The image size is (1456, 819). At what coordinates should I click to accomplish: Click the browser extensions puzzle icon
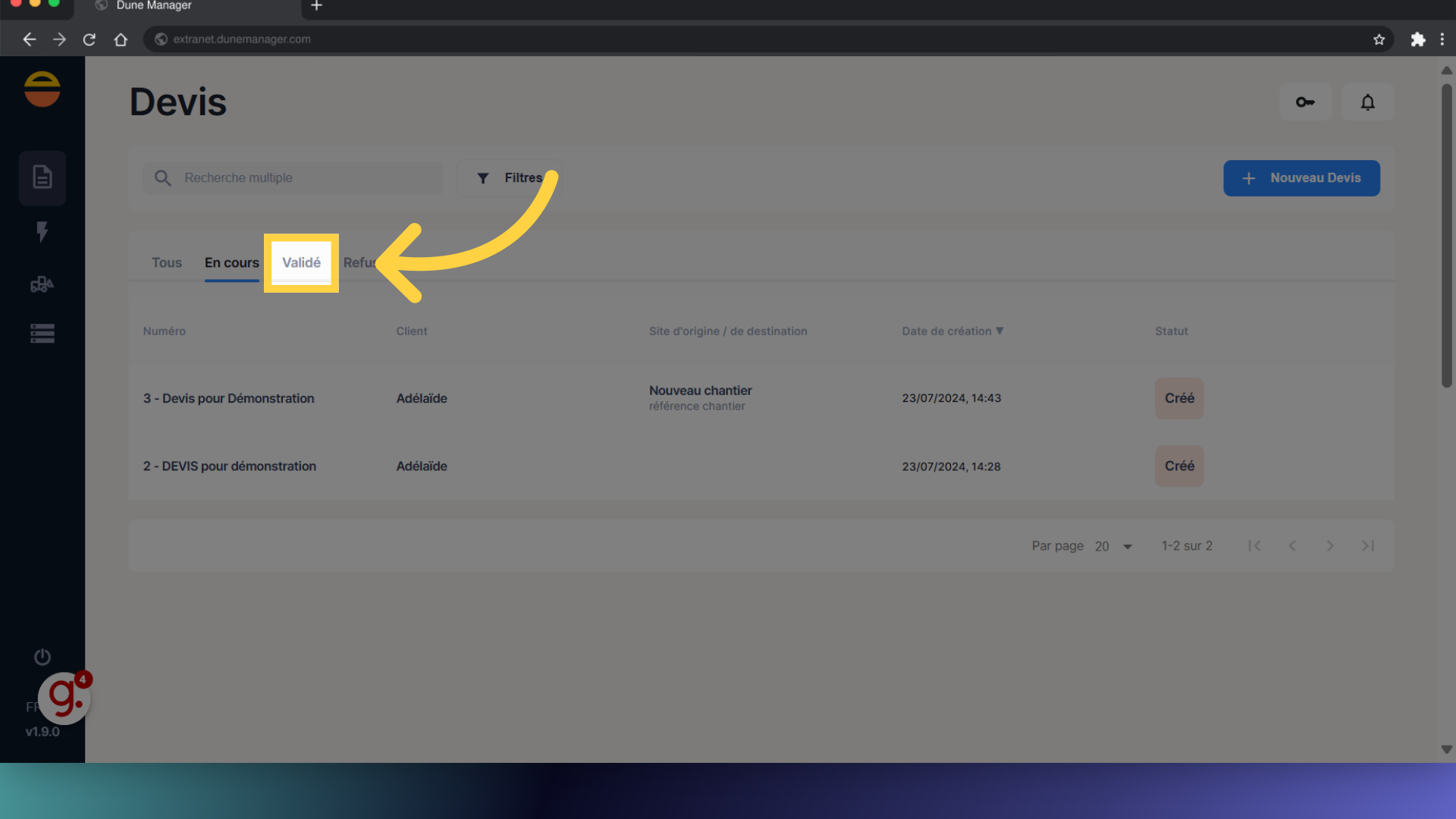click(1417, 39)
